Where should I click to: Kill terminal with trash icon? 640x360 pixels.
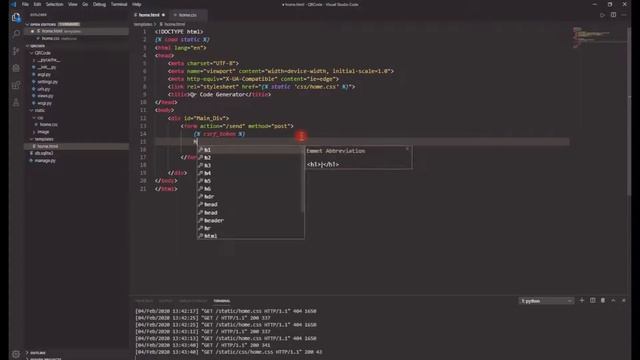(603, 300)
